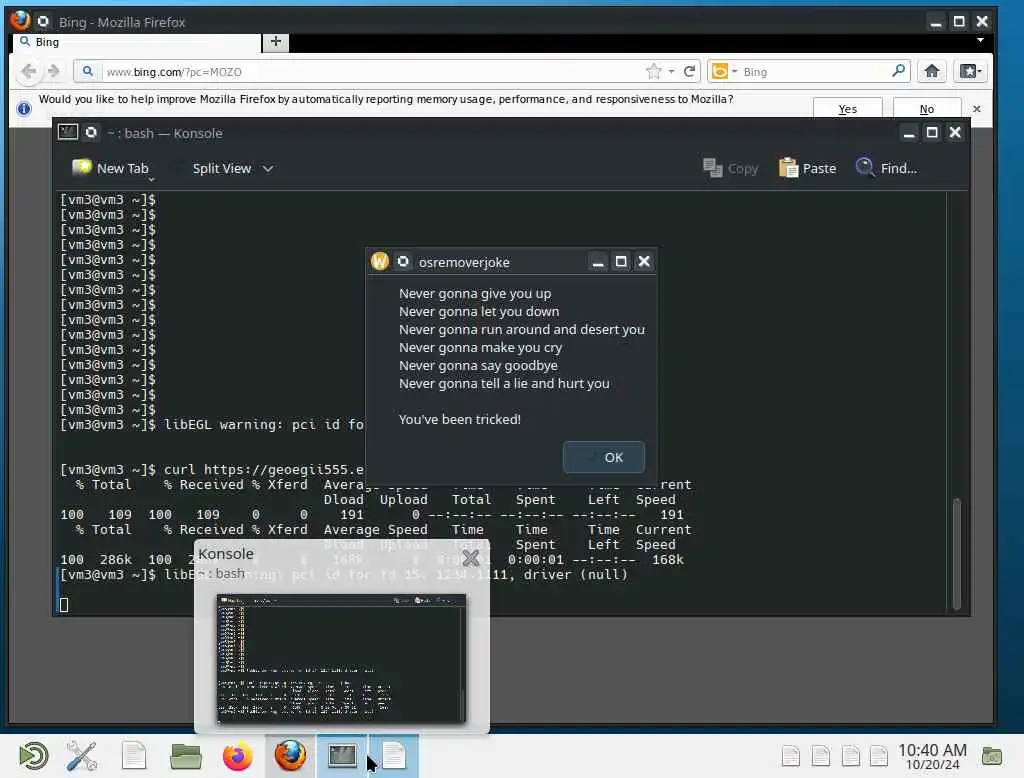Click the info icon on notification bar
Viewport: 1024px width, 778px height.
(24, 108)
